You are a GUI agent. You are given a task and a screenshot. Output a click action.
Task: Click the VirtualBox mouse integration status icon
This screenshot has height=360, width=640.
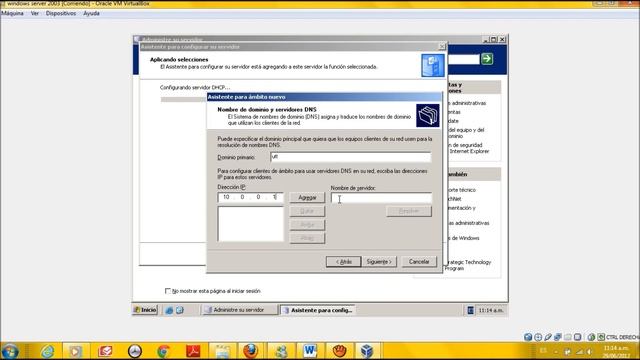[591, 337]
